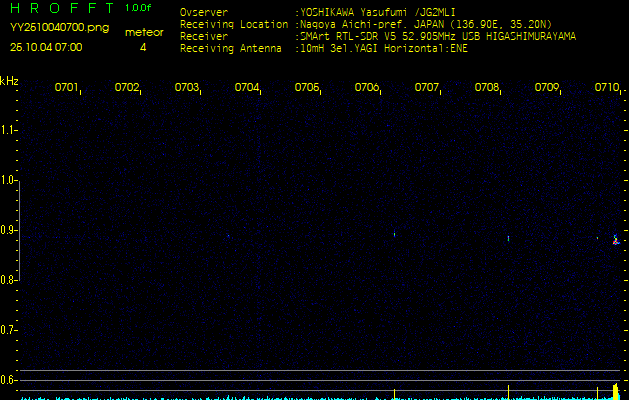Click the Receiving Location label
The height and width of the screenshot is (400, 629).
click(234, 24)
